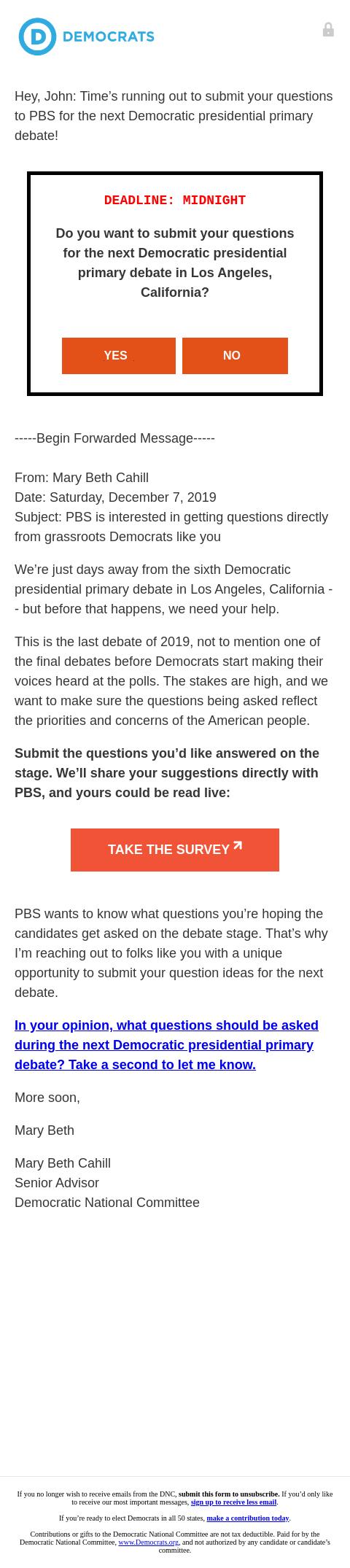
Task: Click the 'Date: Saturday, December 7, 2019' line
Action: [115, 497]
